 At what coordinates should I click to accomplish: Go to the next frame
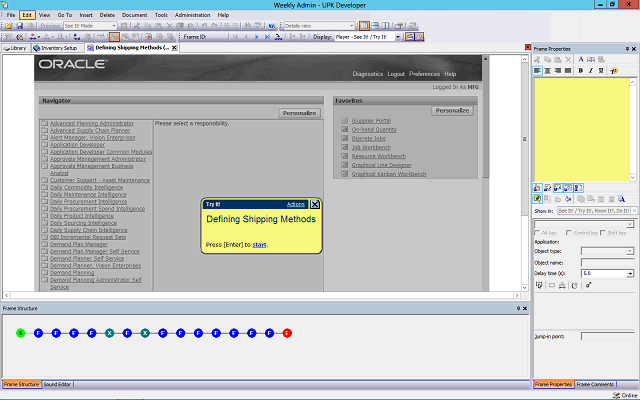257,37
